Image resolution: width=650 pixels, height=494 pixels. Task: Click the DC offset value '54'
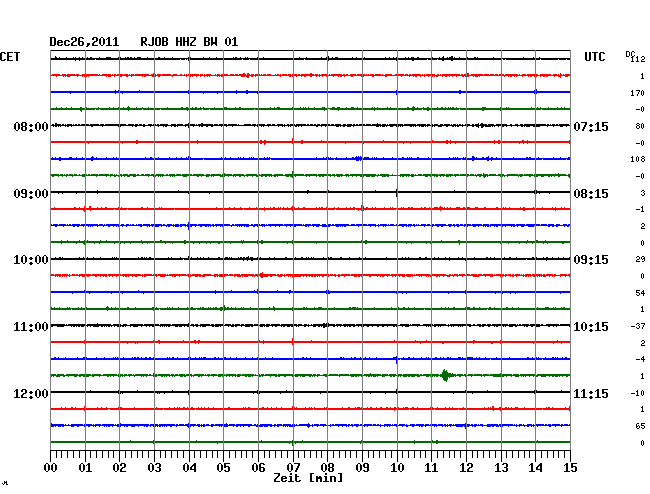coord(640,293)
